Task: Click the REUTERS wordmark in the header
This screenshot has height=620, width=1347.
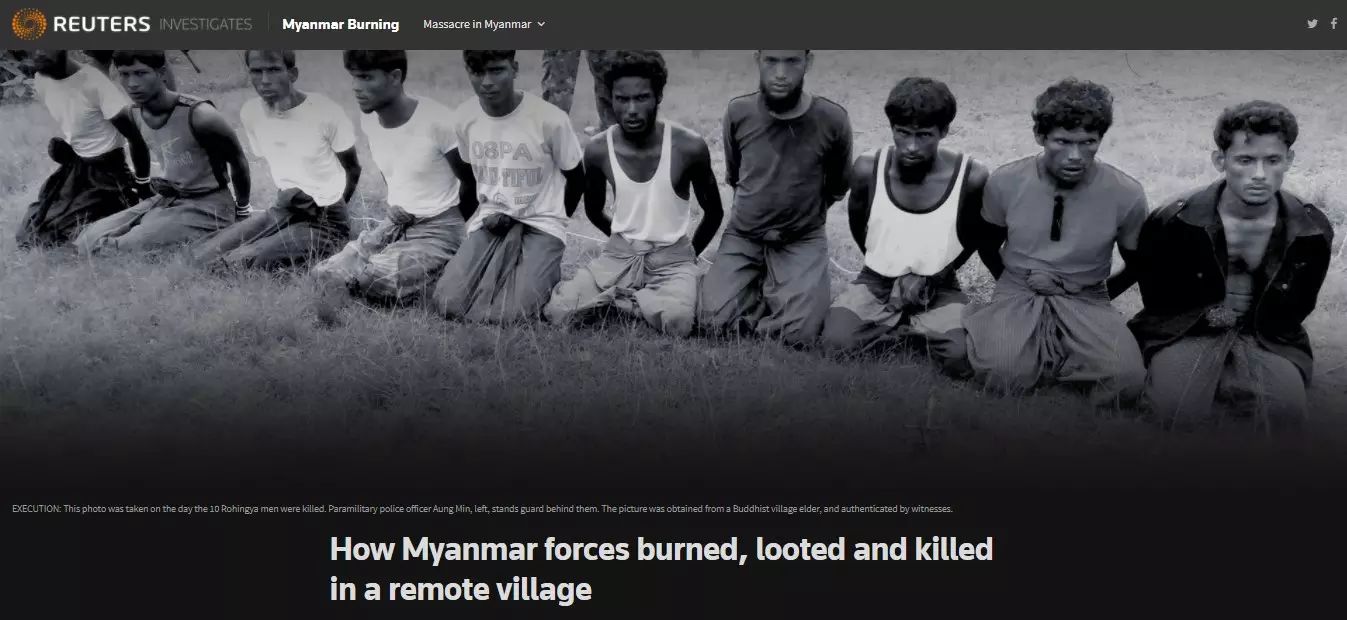Action: (x=101, y=24)
